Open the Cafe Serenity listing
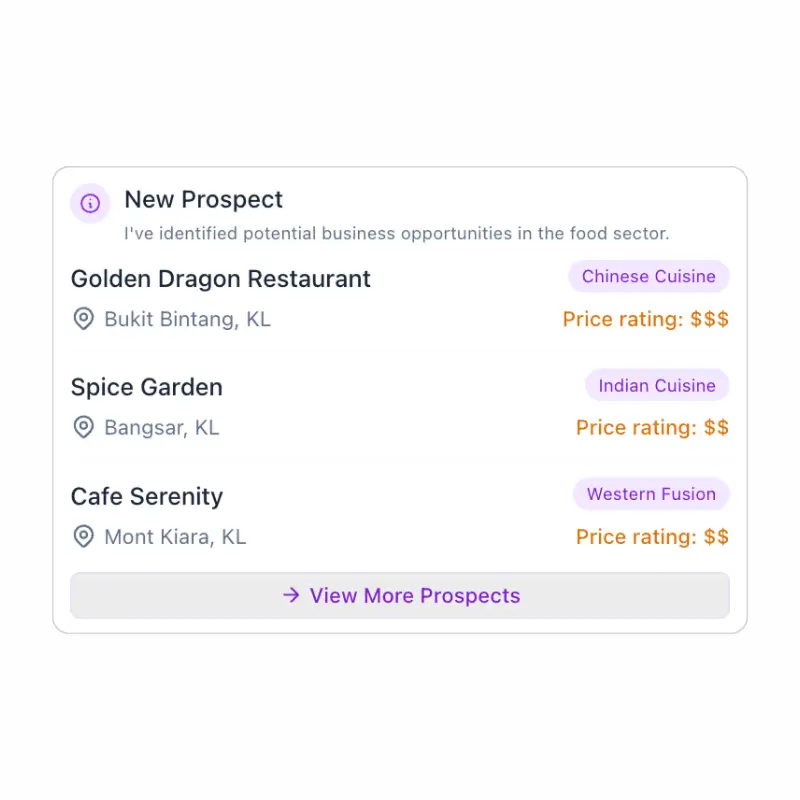 [147, 496]
